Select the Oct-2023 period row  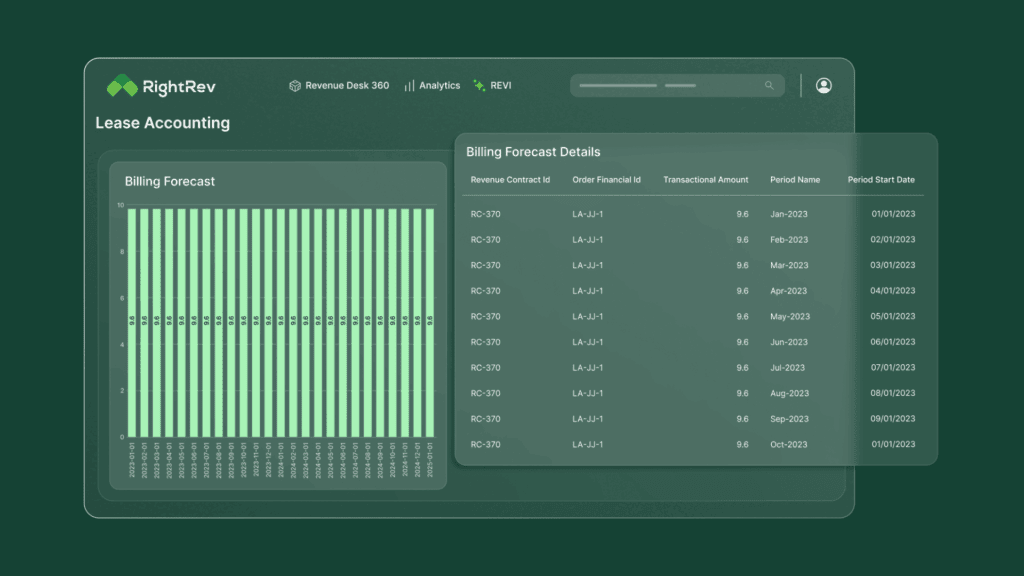(x=788, y=444)
